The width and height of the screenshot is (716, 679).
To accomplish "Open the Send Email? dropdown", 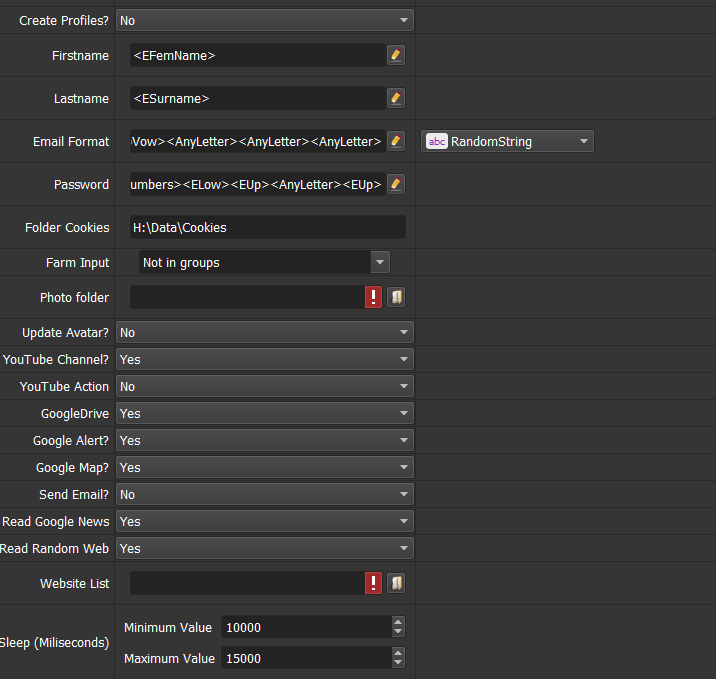I will click(265, 494).
